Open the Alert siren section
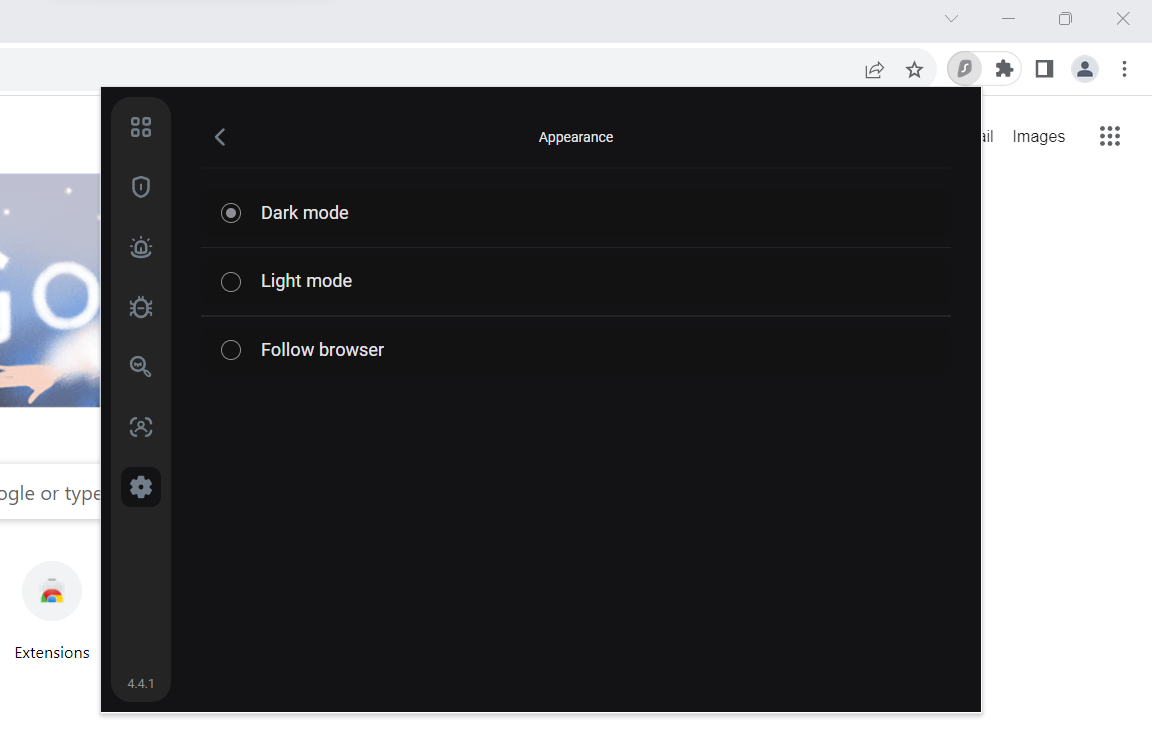Image resolution: width=1152 pixels, height=737 pixels. [141, 247]
